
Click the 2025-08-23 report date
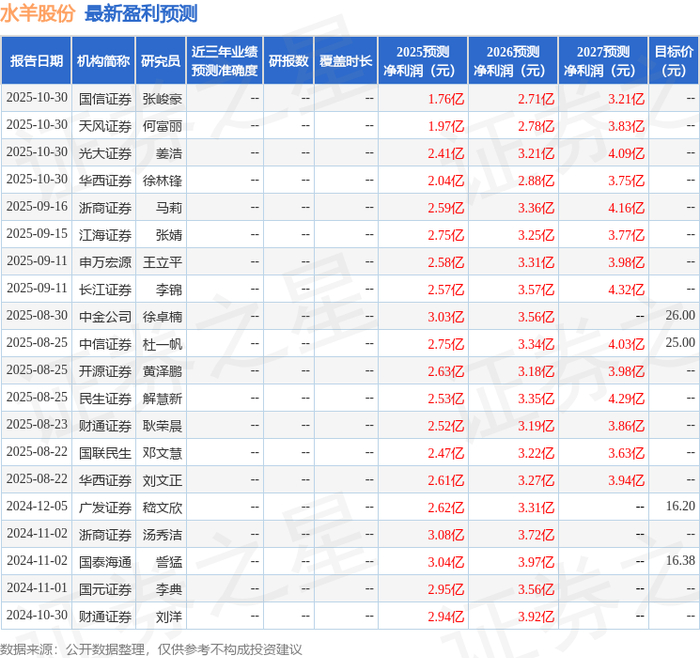[x=37, y=425]
